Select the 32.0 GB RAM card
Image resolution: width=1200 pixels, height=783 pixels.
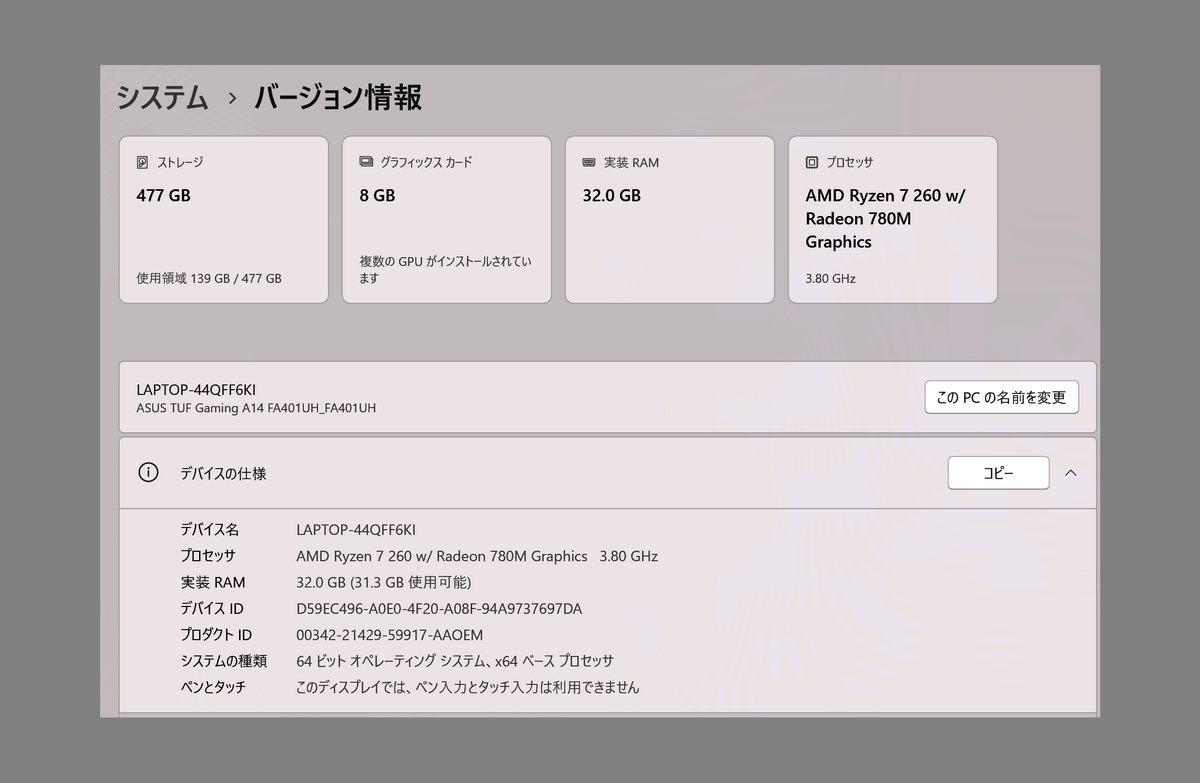tap(669, 219)
